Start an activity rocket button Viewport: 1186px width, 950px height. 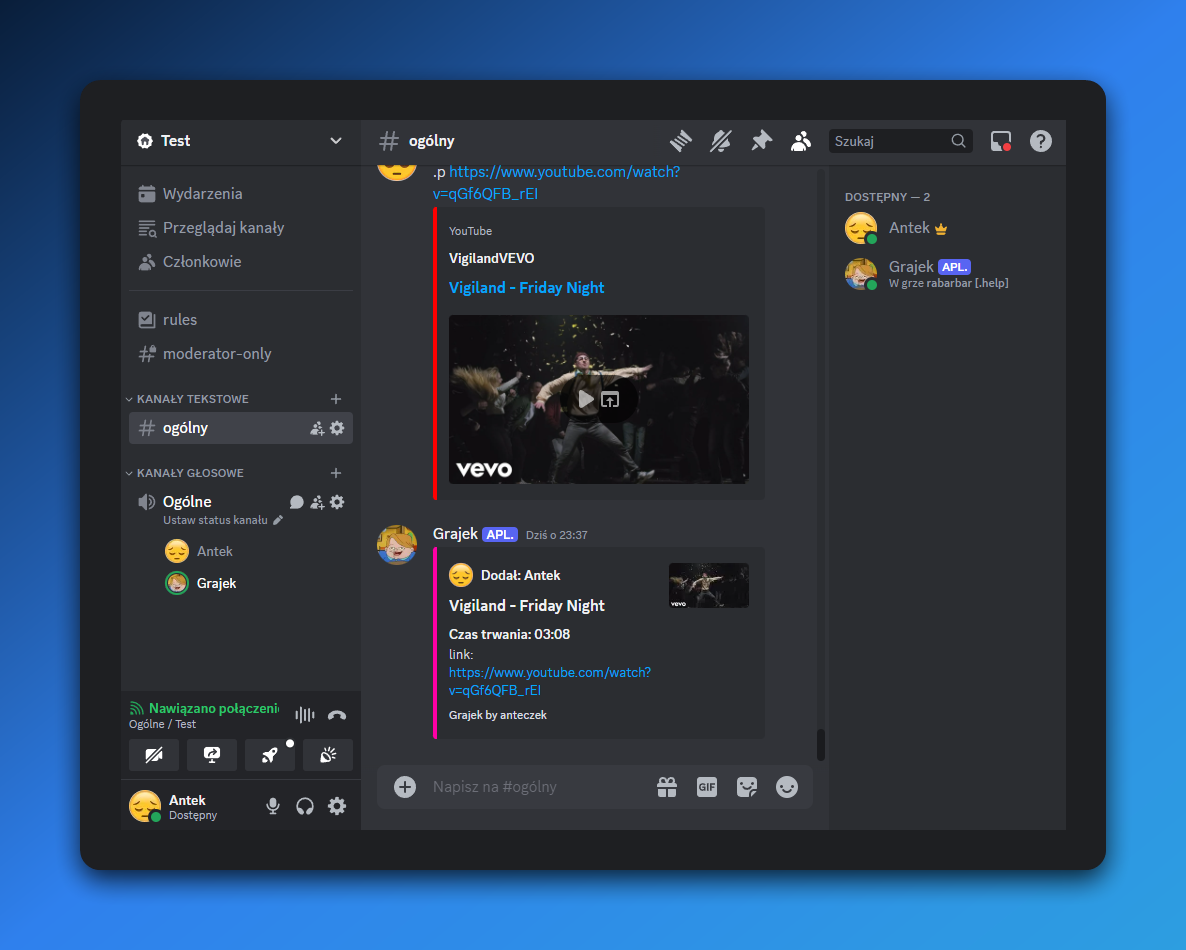coord(270,755)
